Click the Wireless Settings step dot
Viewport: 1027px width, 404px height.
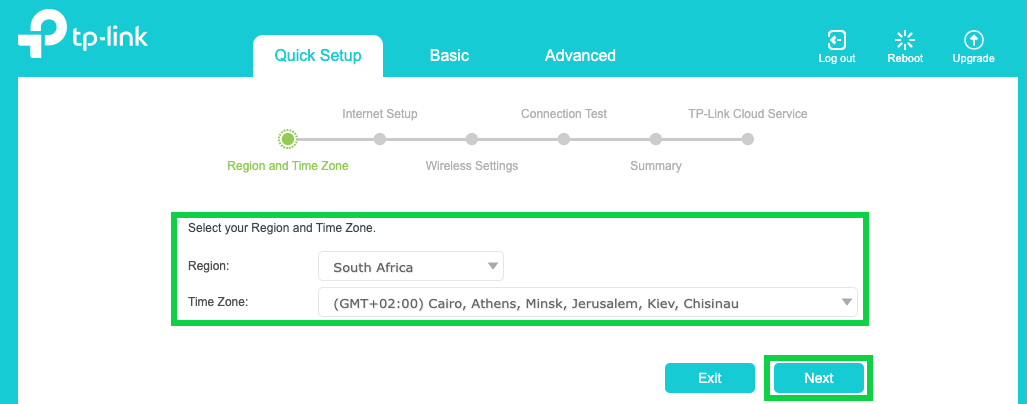472,139
